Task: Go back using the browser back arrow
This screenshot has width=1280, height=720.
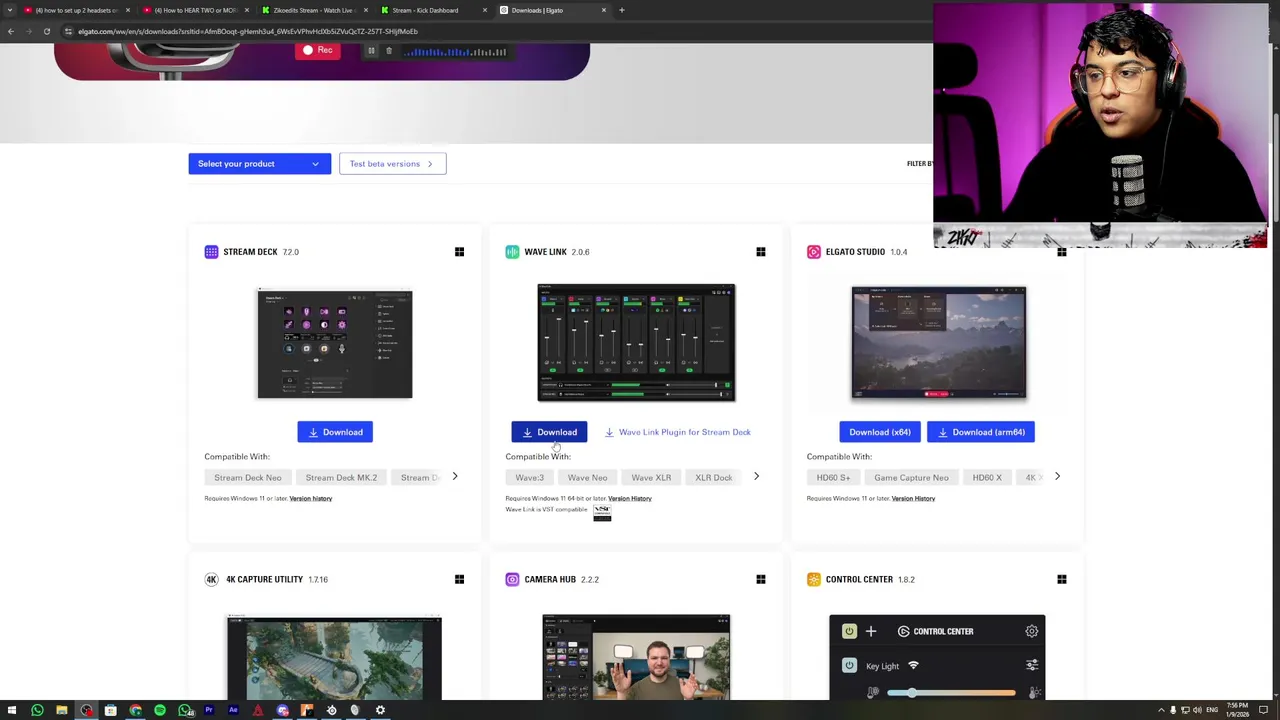Action: 11,31
